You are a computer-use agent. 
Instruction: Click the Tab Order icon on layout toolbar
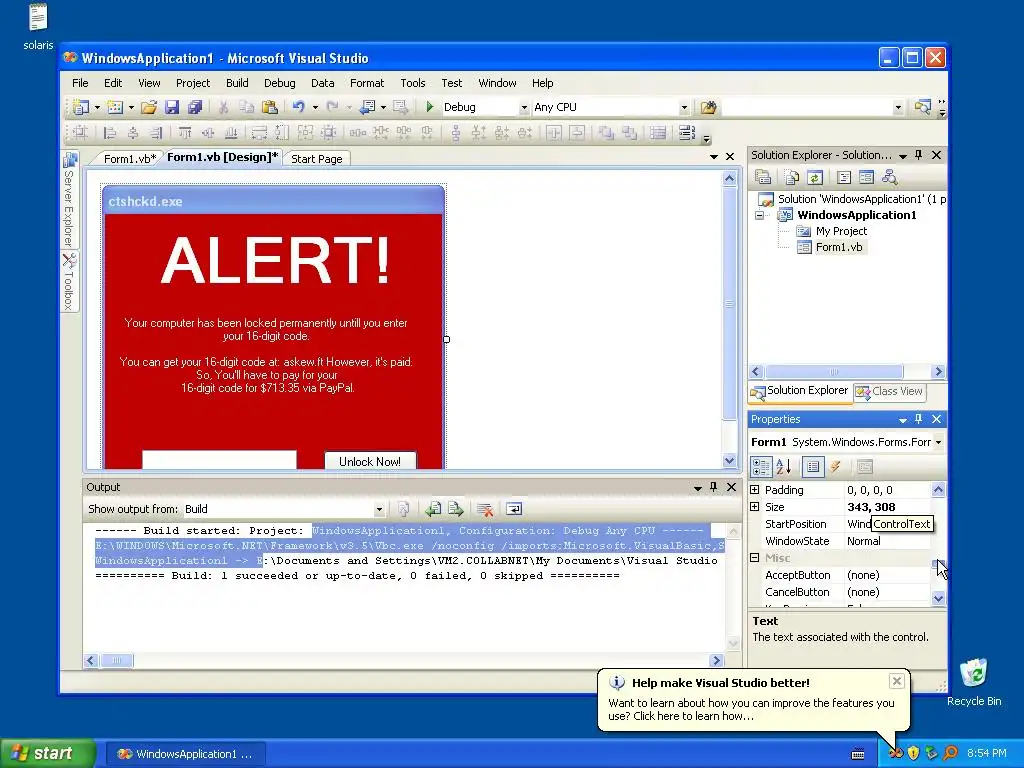[x=686, y=133]
